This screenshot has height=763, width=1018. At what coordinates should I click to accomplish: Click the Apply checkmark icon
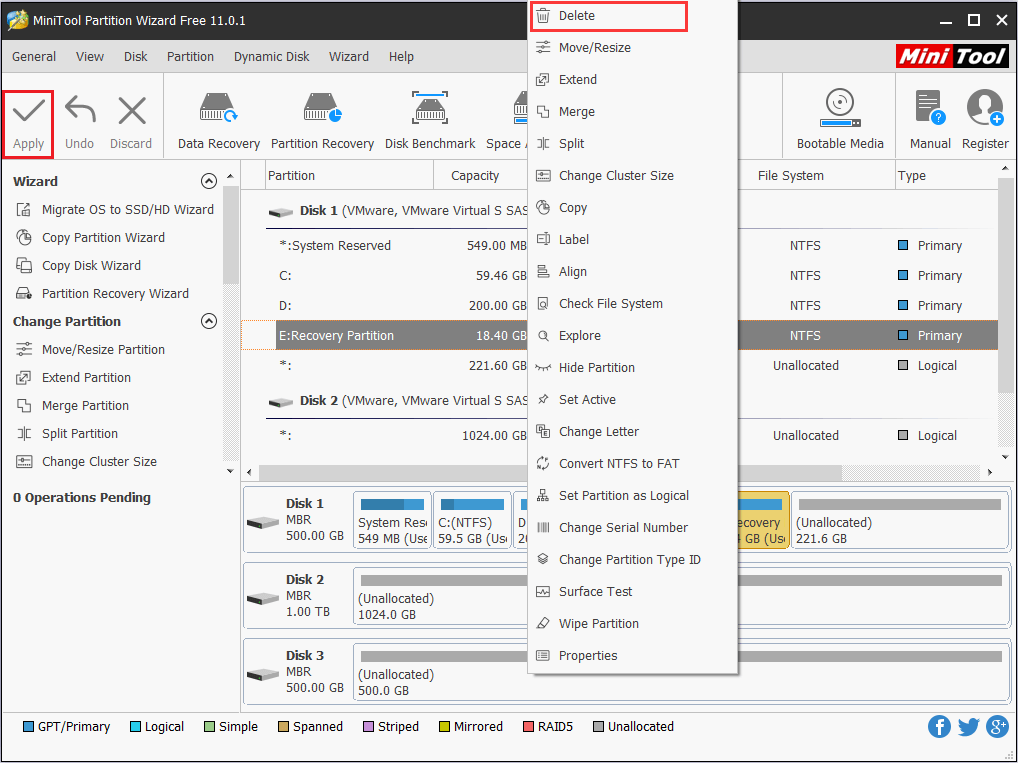29,110
